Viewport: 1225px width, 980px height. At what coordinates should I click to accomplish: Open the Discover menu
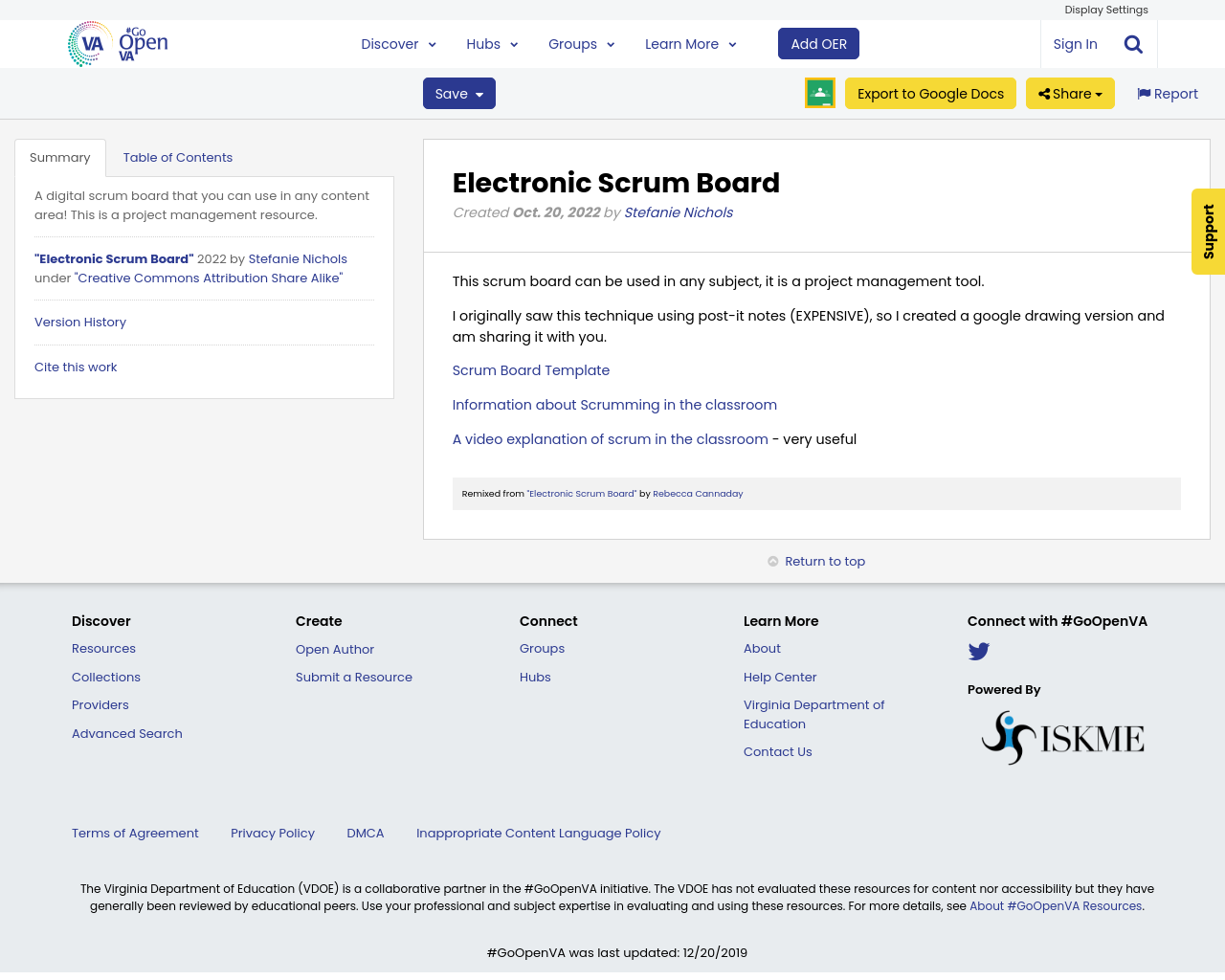(398, 42)
